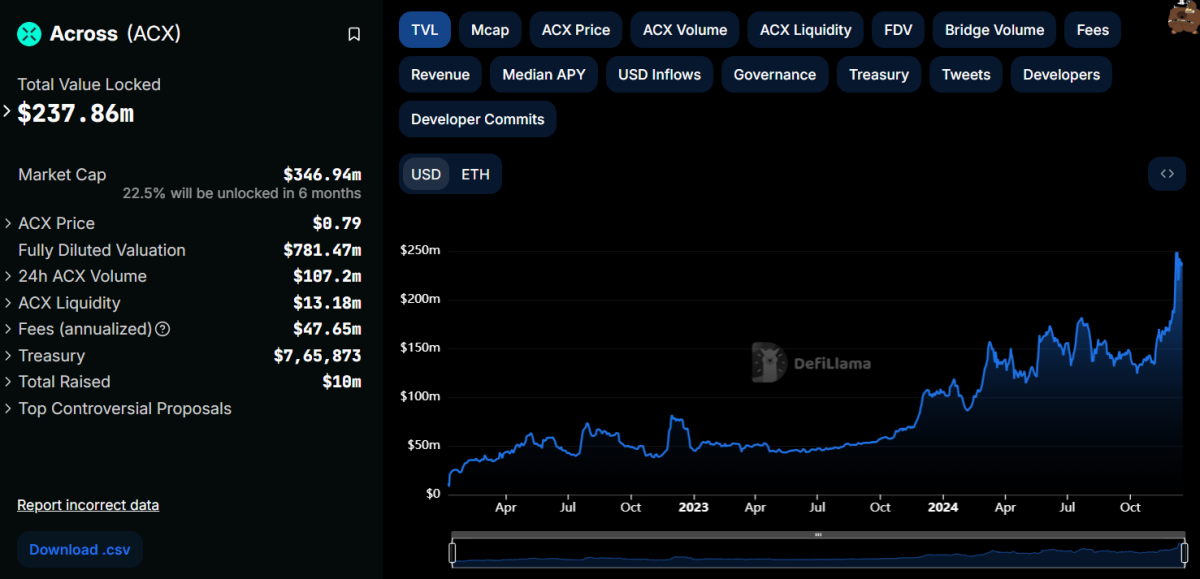Toggle the TVL chart metric
The width and height of the screenshot is (1200, 579).
coord(425,30)
